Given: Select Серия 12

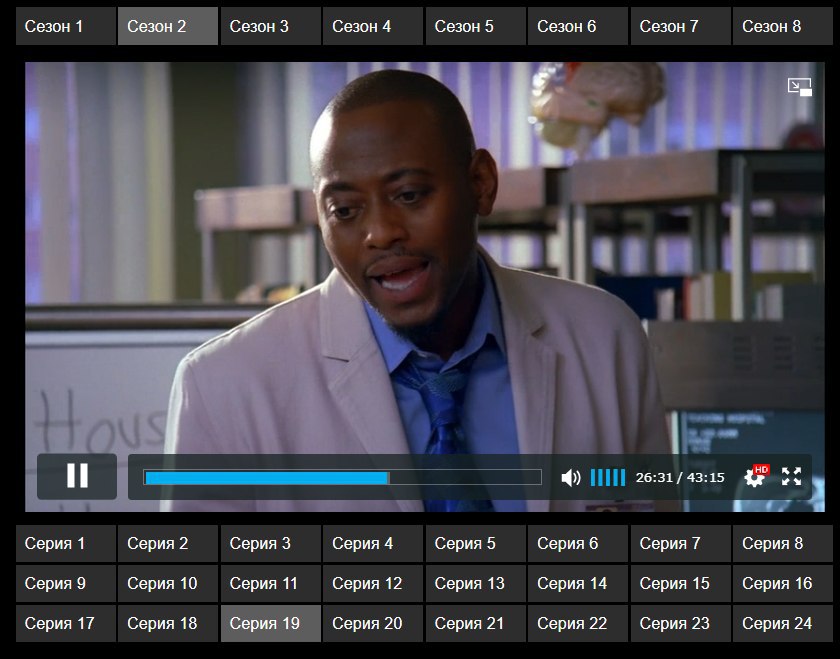Looking at the screenshot, I should click(373, 583).
